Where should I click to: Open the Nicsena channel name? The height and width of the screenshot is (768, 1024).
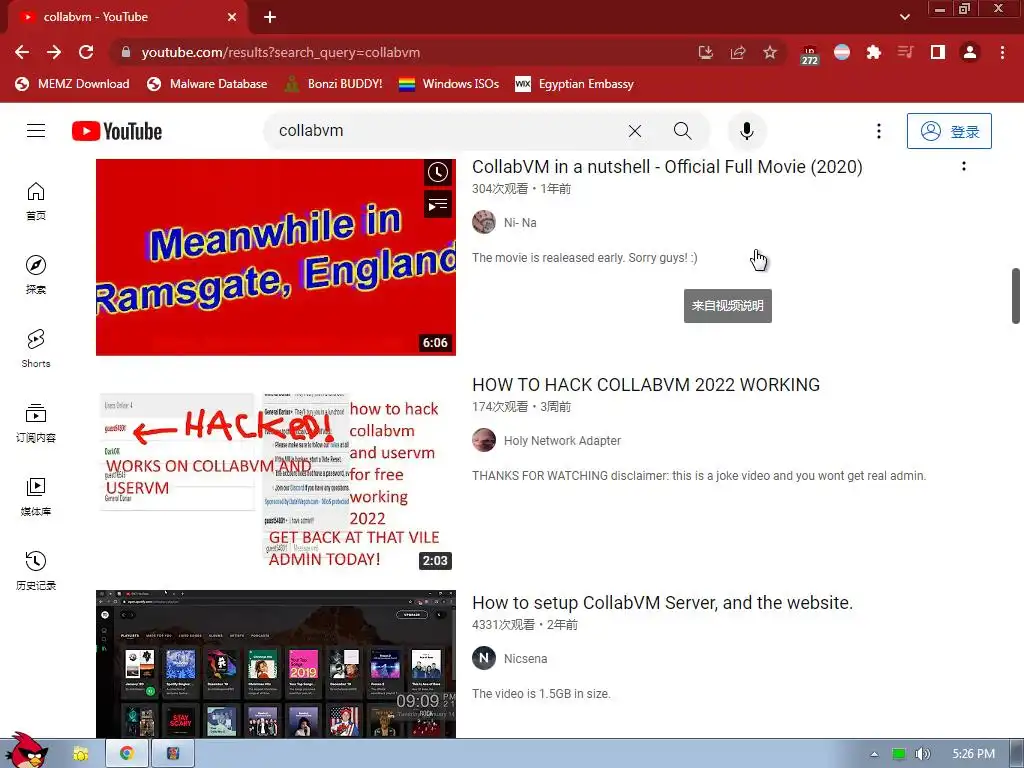525,659
